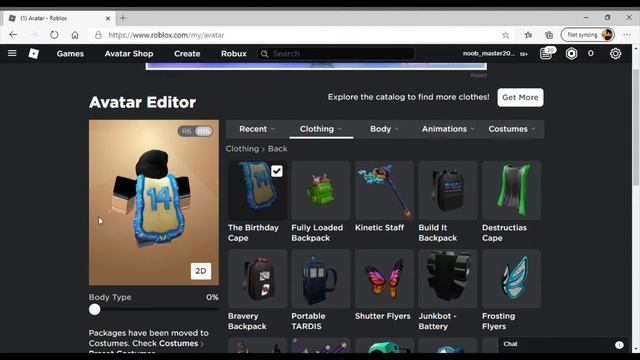Select the Junkbot - Battery thumbnail
Viewport: 640px width, 360px height.
coord(448,279)
